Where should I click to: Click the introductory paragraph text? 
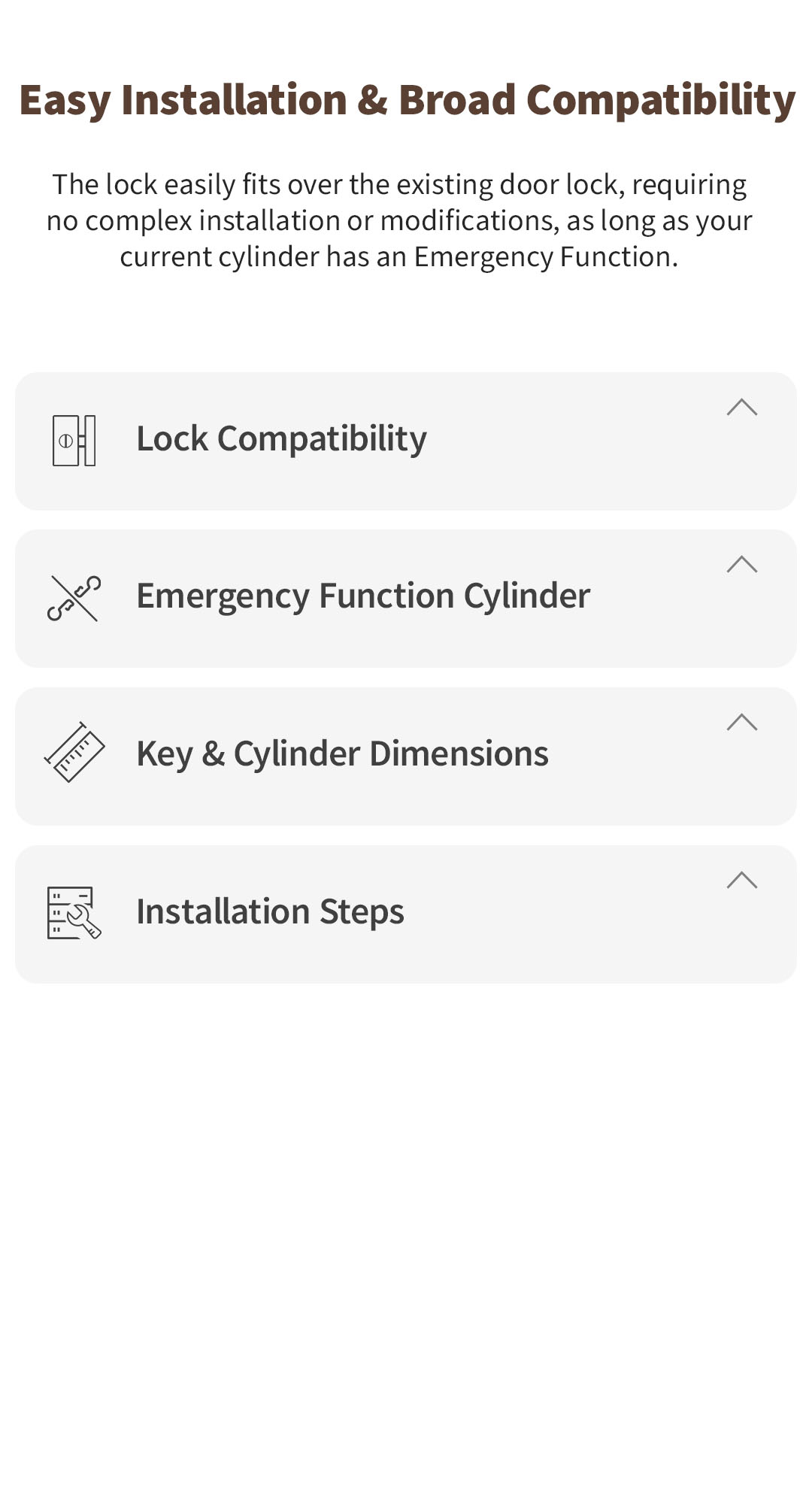[402, 220]
